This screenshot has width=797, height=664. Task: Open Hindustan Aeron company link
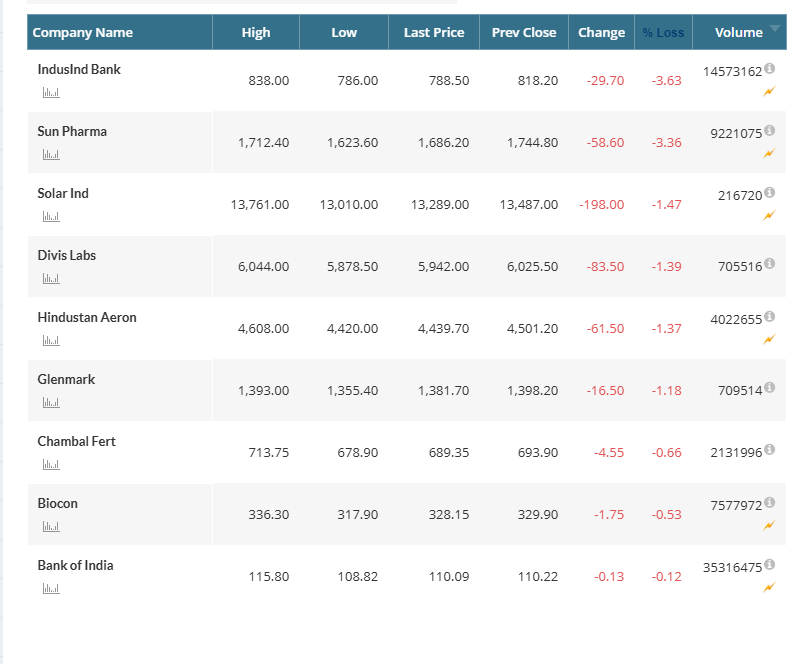(x=87, y=317)
